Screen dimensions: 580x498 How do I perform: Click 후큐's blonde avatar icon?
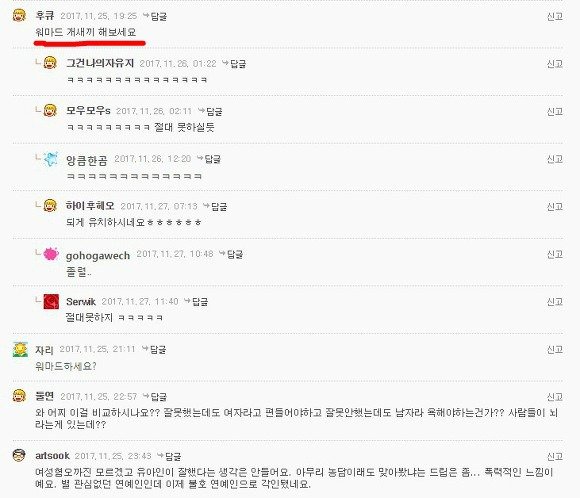[x=19, y=16]
